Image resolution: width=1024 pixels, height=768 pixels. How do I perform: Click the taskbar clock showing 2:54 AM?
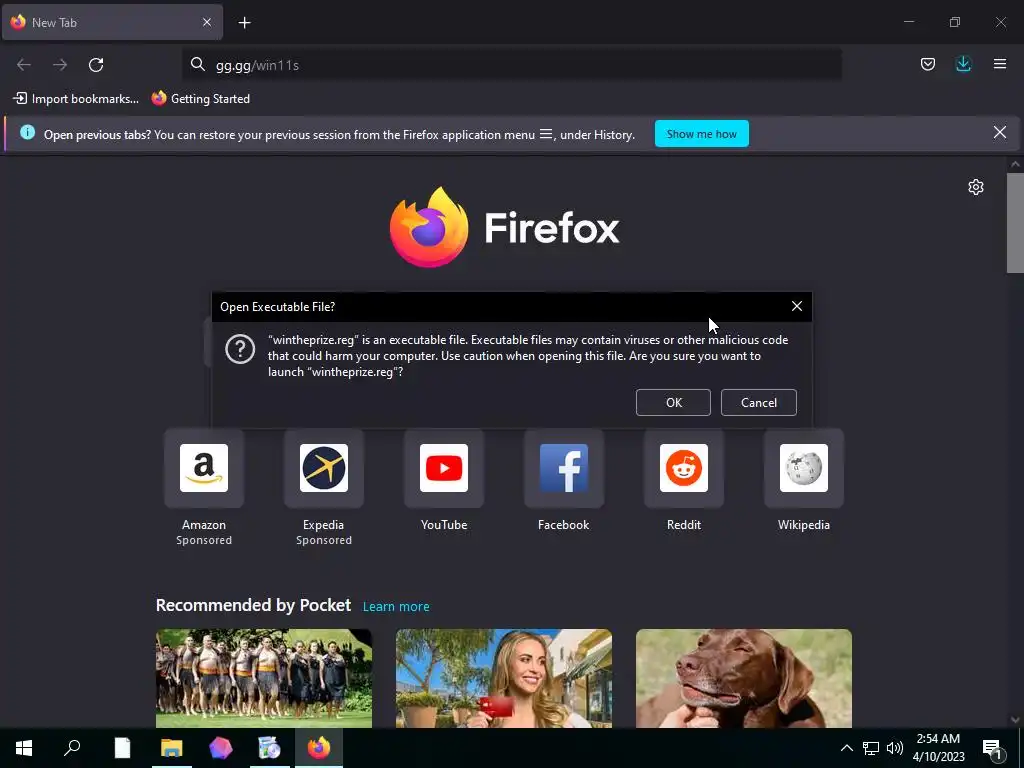[x=938, y=748]
